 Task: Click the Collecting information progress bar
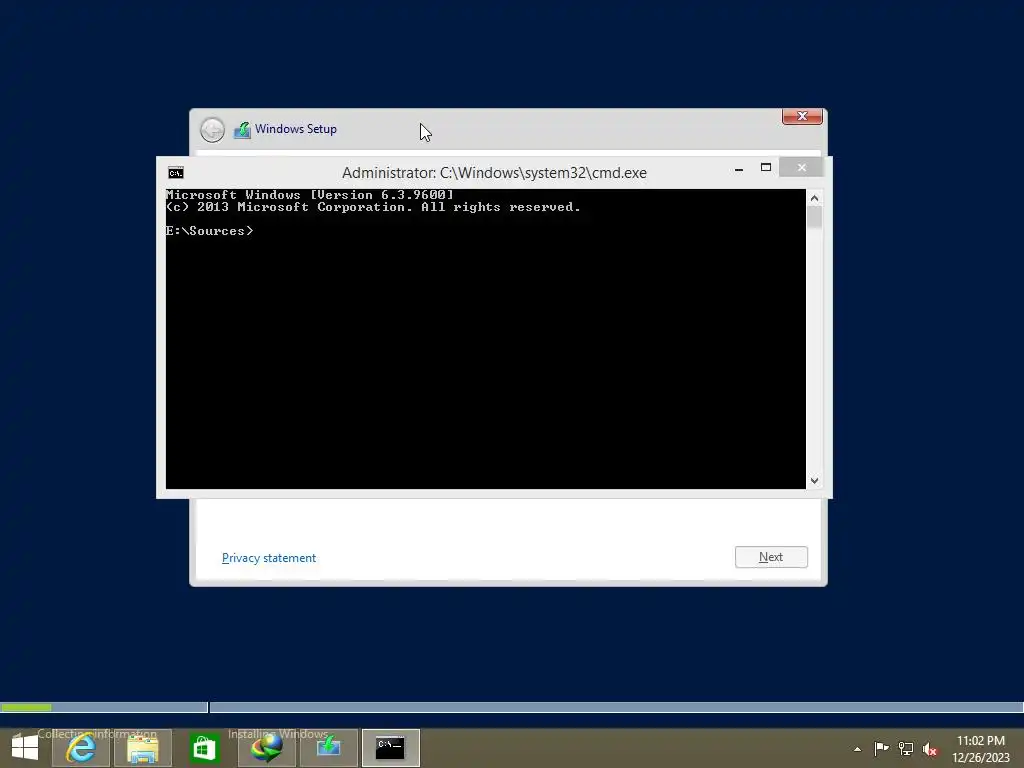pyautogui.click(x=104, y=707)
